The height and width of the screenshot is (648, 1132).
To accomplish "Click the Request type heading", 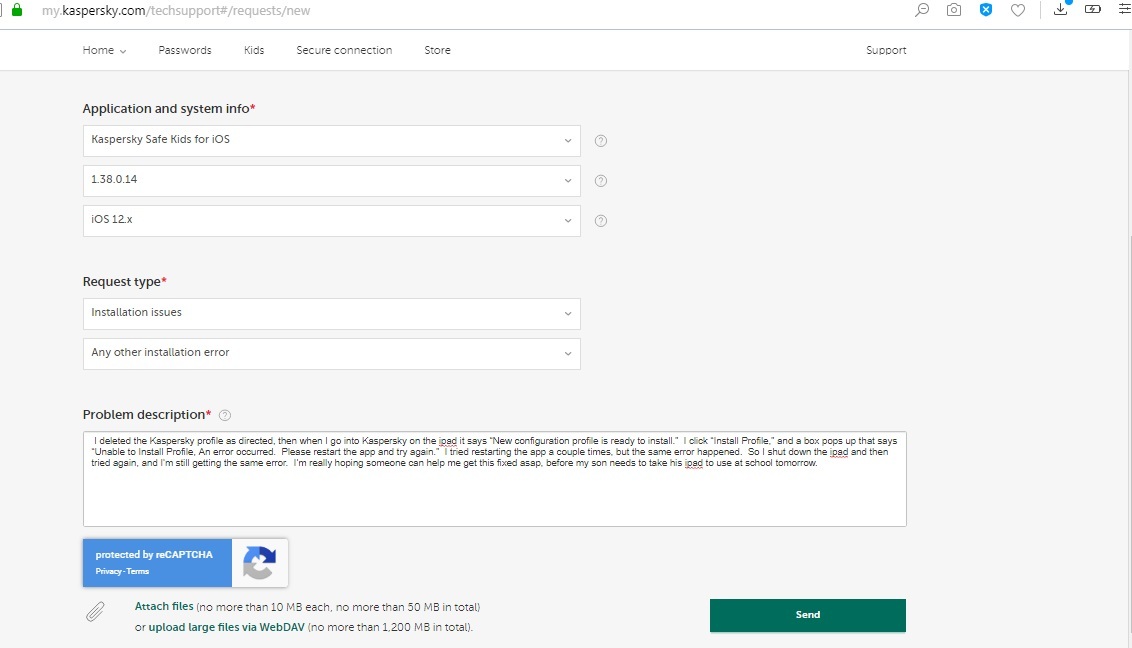I will pos(124,281).
